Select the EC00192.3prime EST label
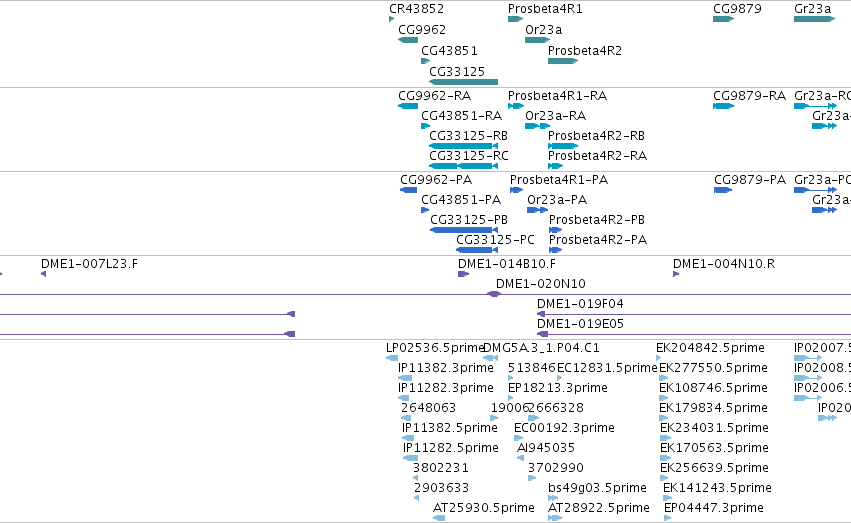This screenshot has height=523, width=851. [564, 429]
